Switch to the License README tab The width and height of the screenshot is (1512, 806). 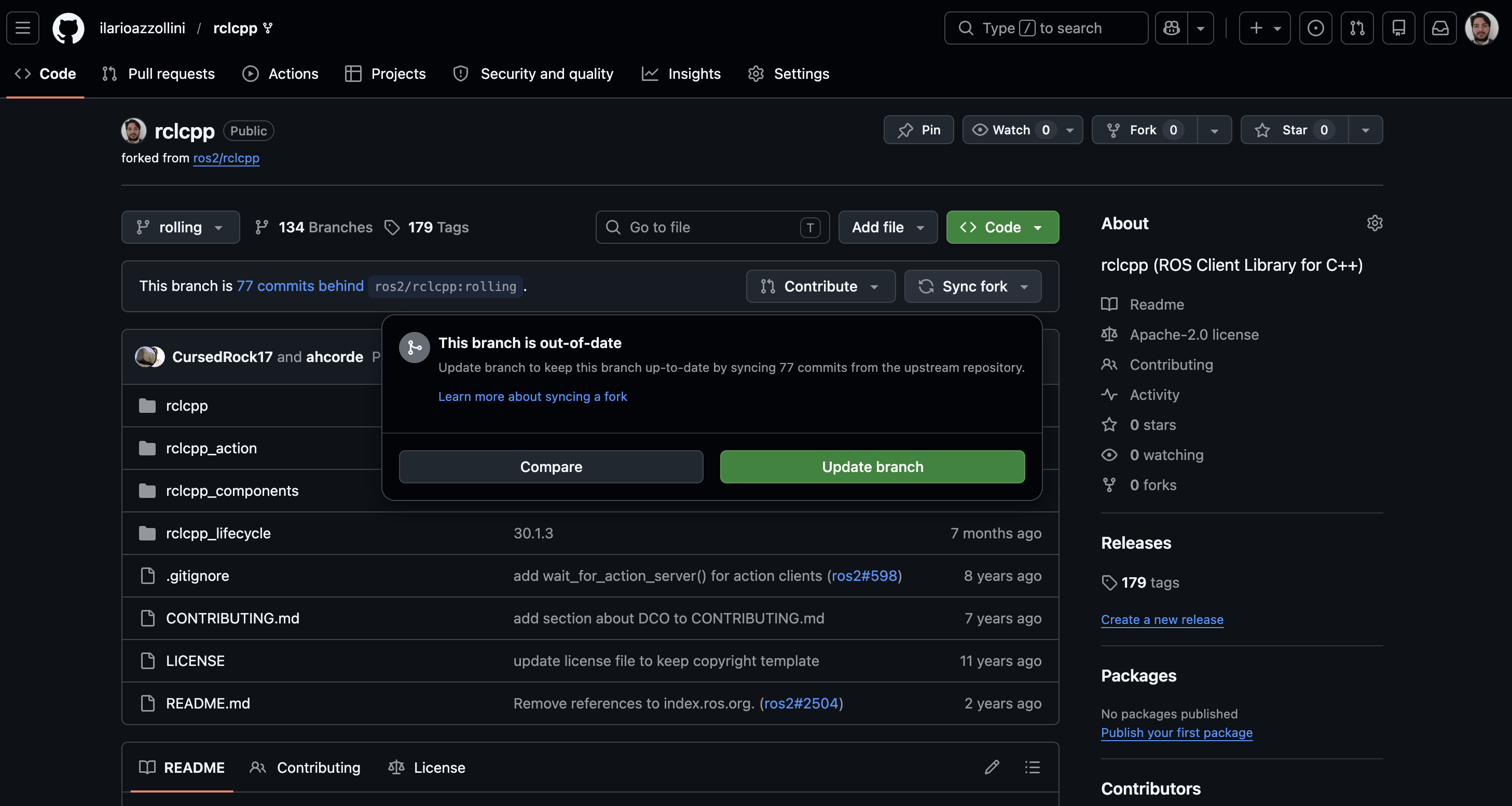click(427, 767)
